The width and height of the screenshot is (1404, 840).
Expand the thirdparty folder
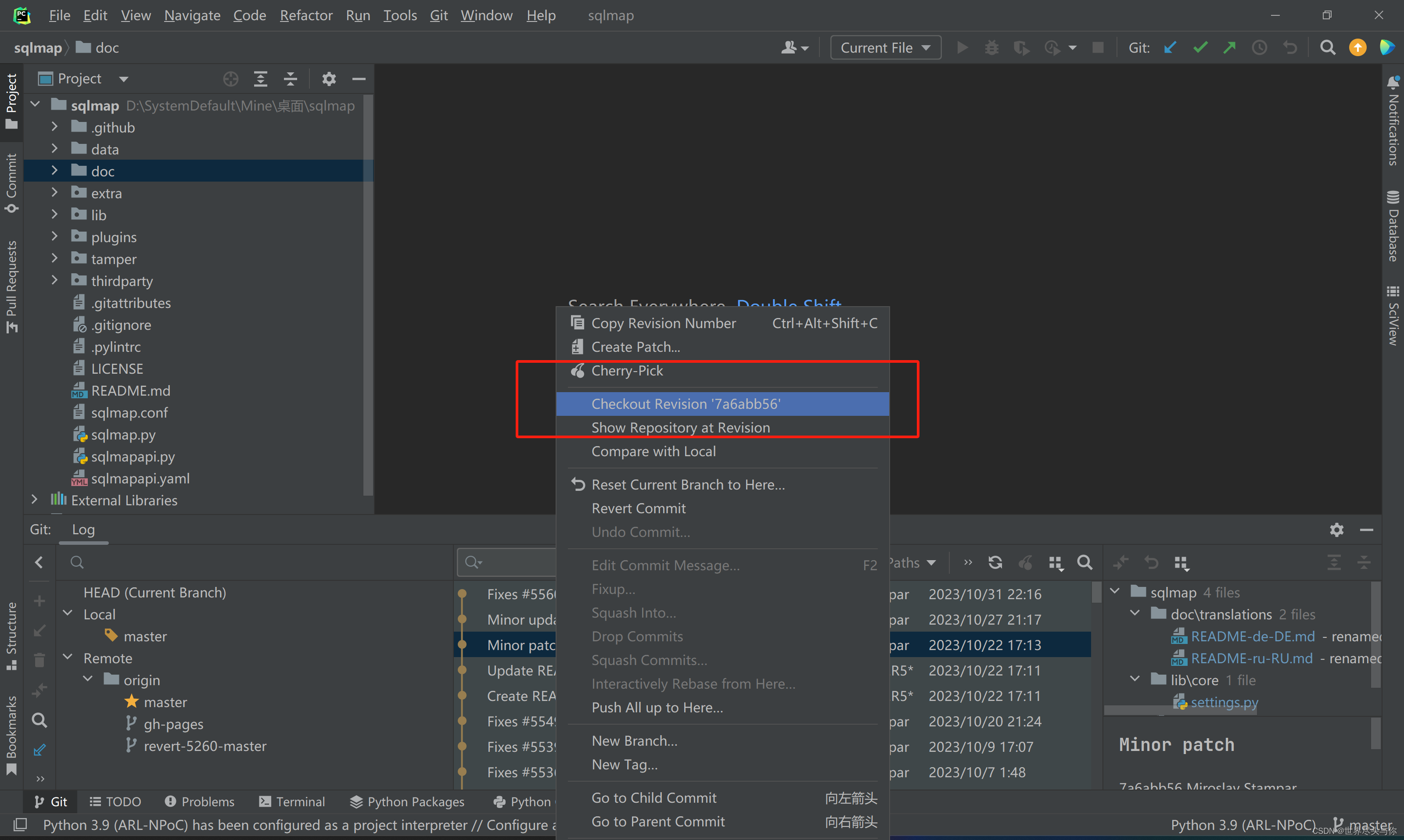pos(54,280)
